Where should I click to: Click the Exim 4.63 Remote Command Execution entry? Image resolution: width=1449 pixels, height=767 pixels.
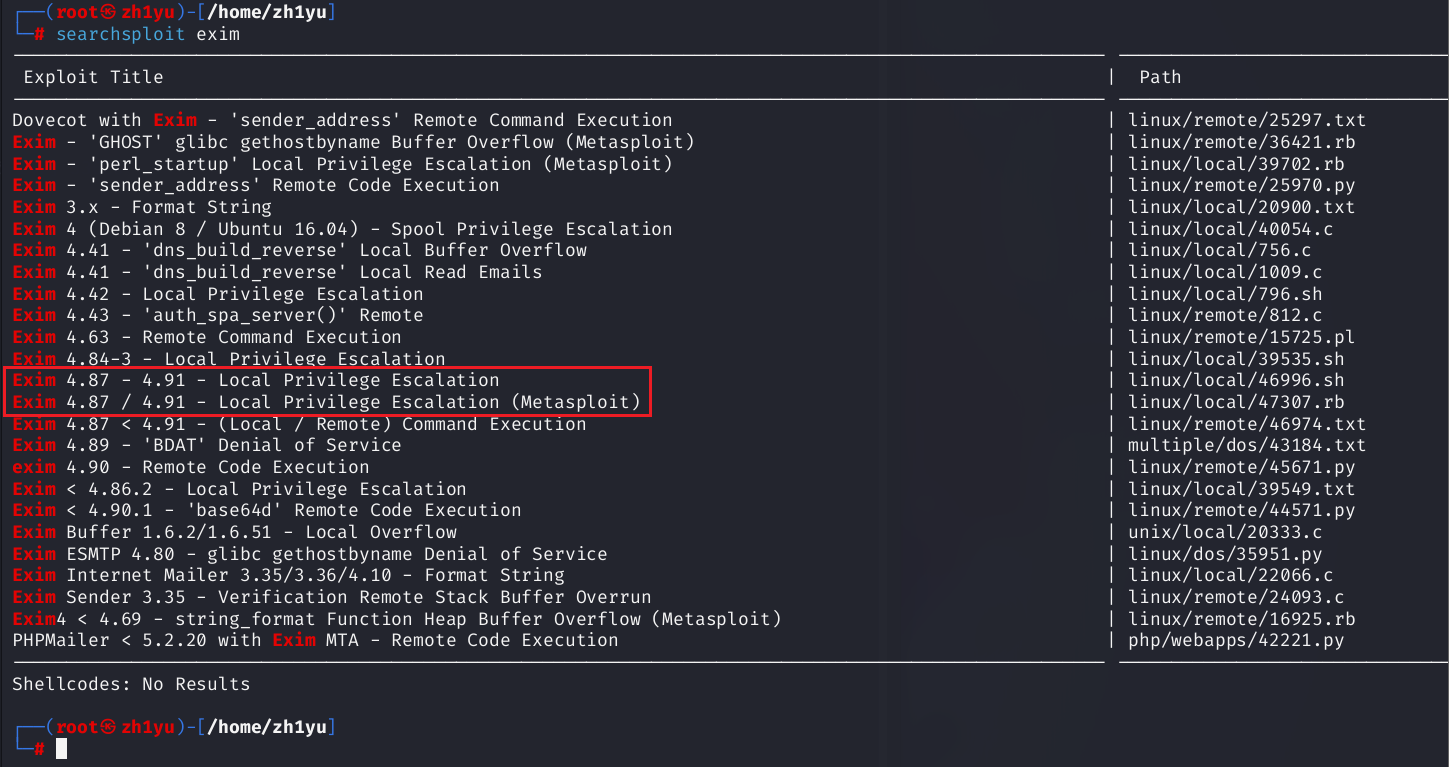pos(206,337)
